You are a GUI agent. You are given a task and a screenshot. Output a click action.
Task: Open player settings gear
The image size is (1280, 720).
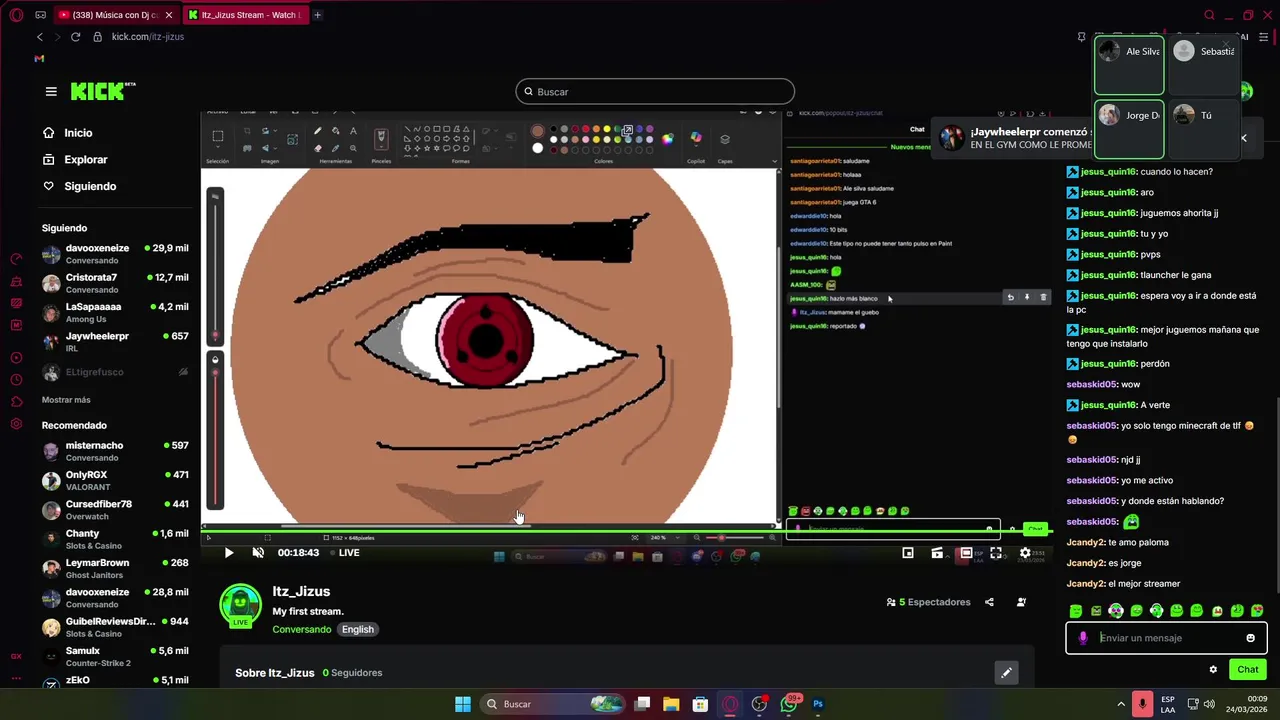[1025, 553]
